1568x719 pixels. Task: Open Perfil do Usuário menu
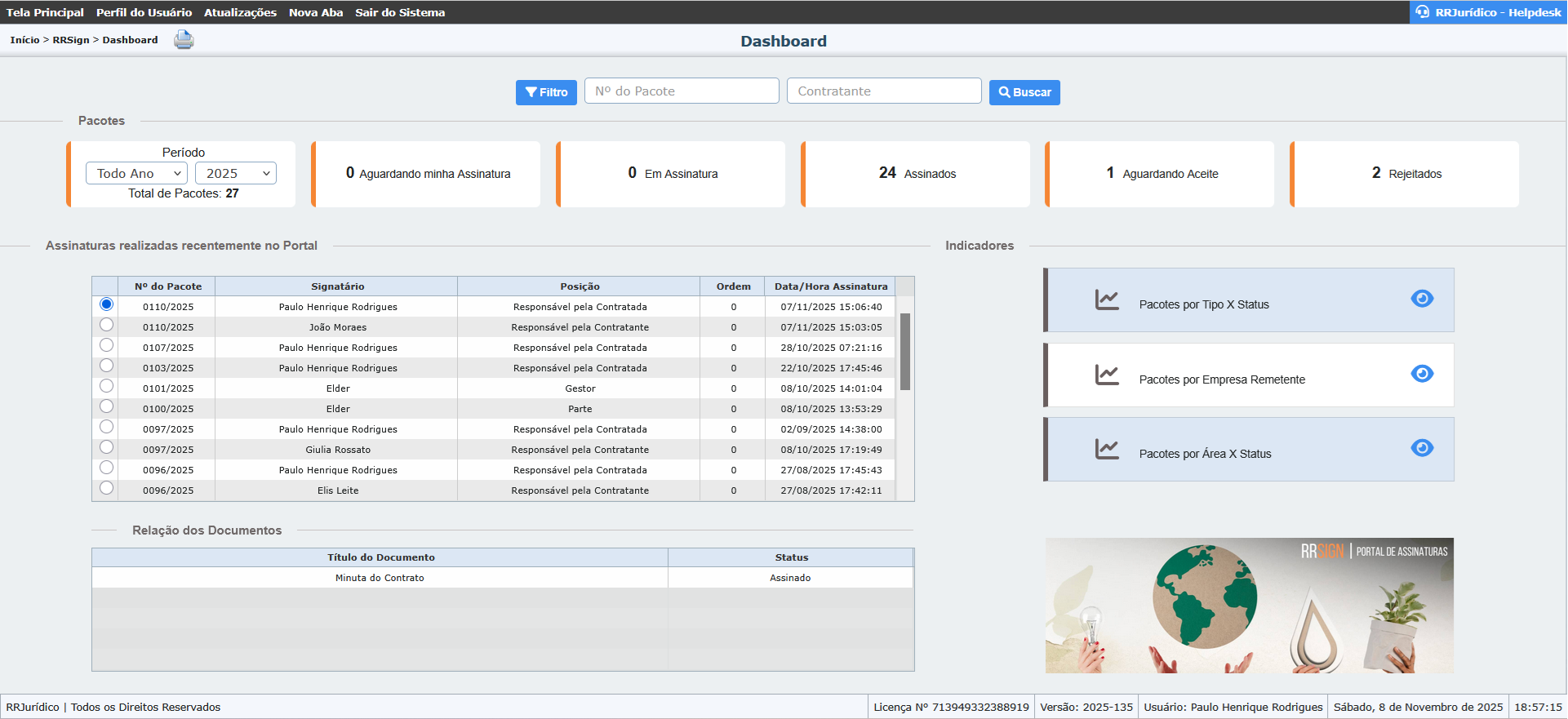tap(144, 12)
